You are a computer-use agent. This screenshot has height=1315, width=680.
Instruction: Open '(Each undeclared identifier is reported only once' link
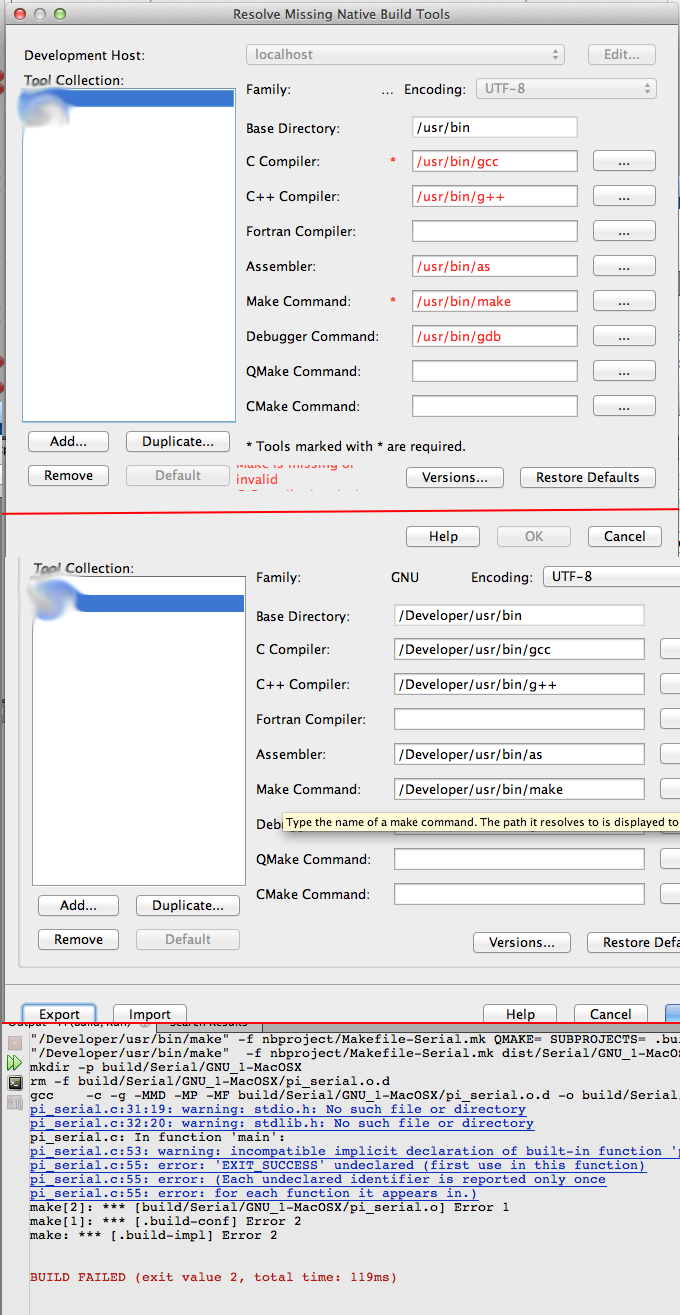pos(318,1179)
